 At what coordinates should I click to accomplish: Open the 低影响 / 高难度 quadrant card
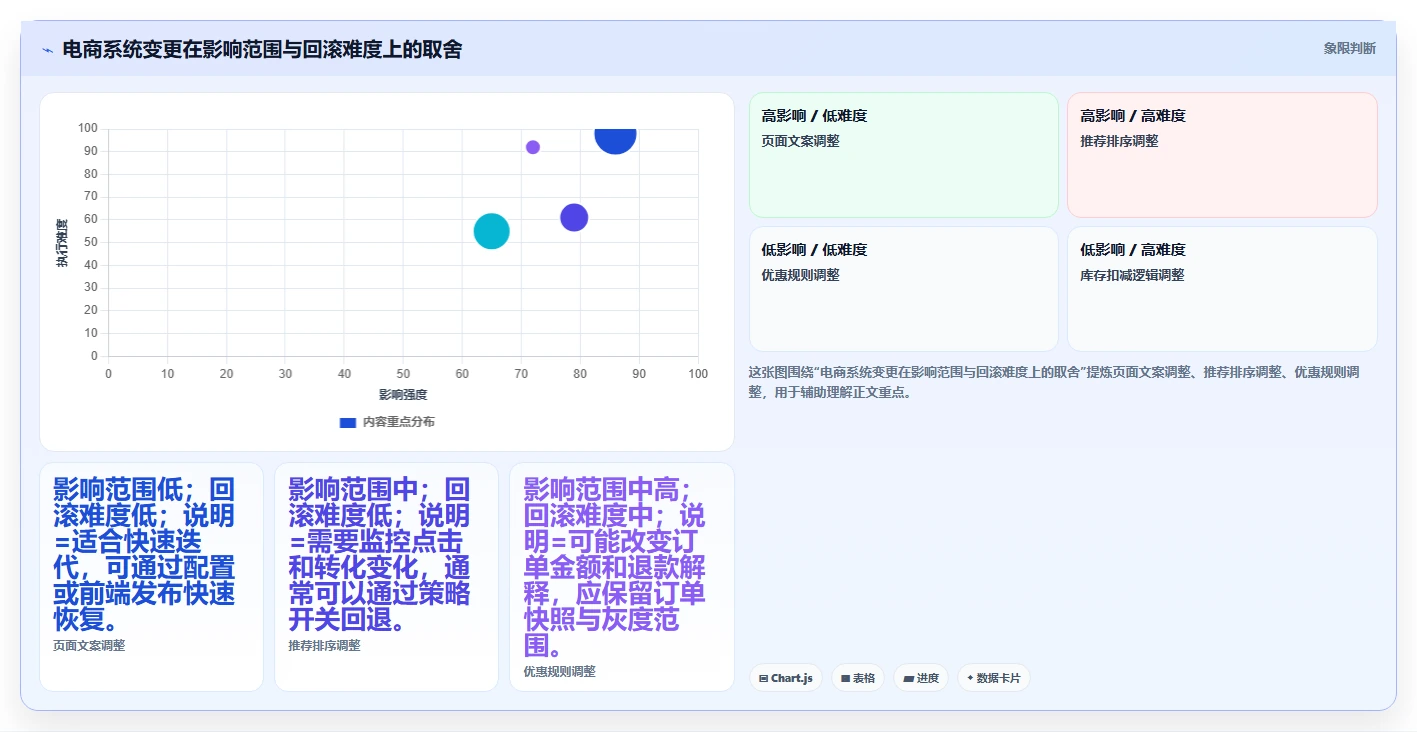coord(1222,289)
